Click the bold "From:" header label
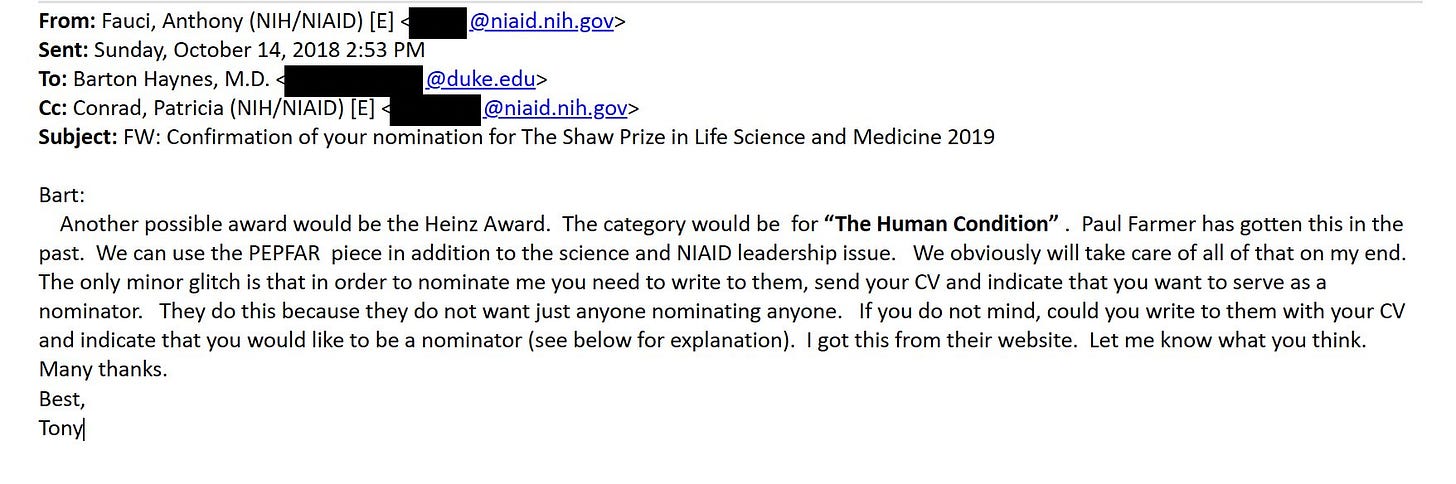The image size is (1456, 484). pos(66,21)
